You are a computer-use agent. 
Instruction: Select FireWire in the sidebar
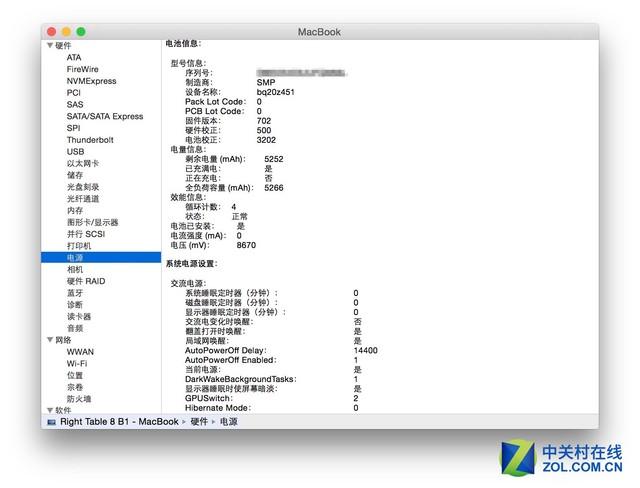[82, 69]
